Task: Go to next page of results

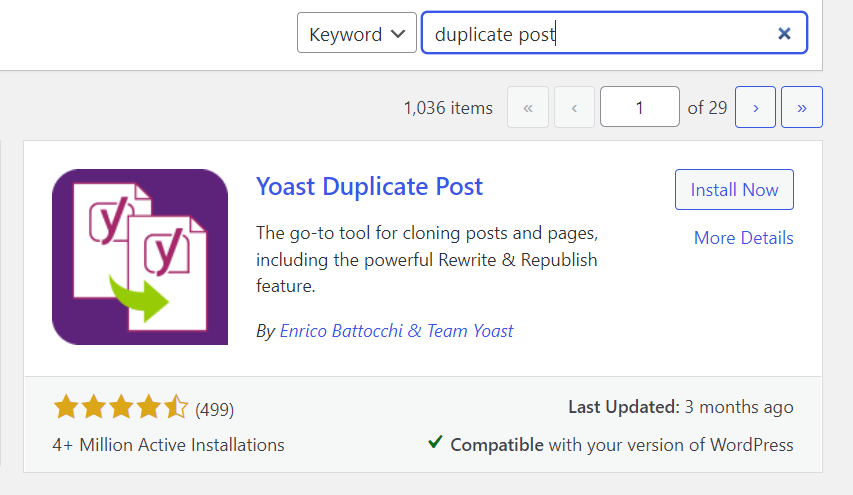Action: [x=755, y=107]
